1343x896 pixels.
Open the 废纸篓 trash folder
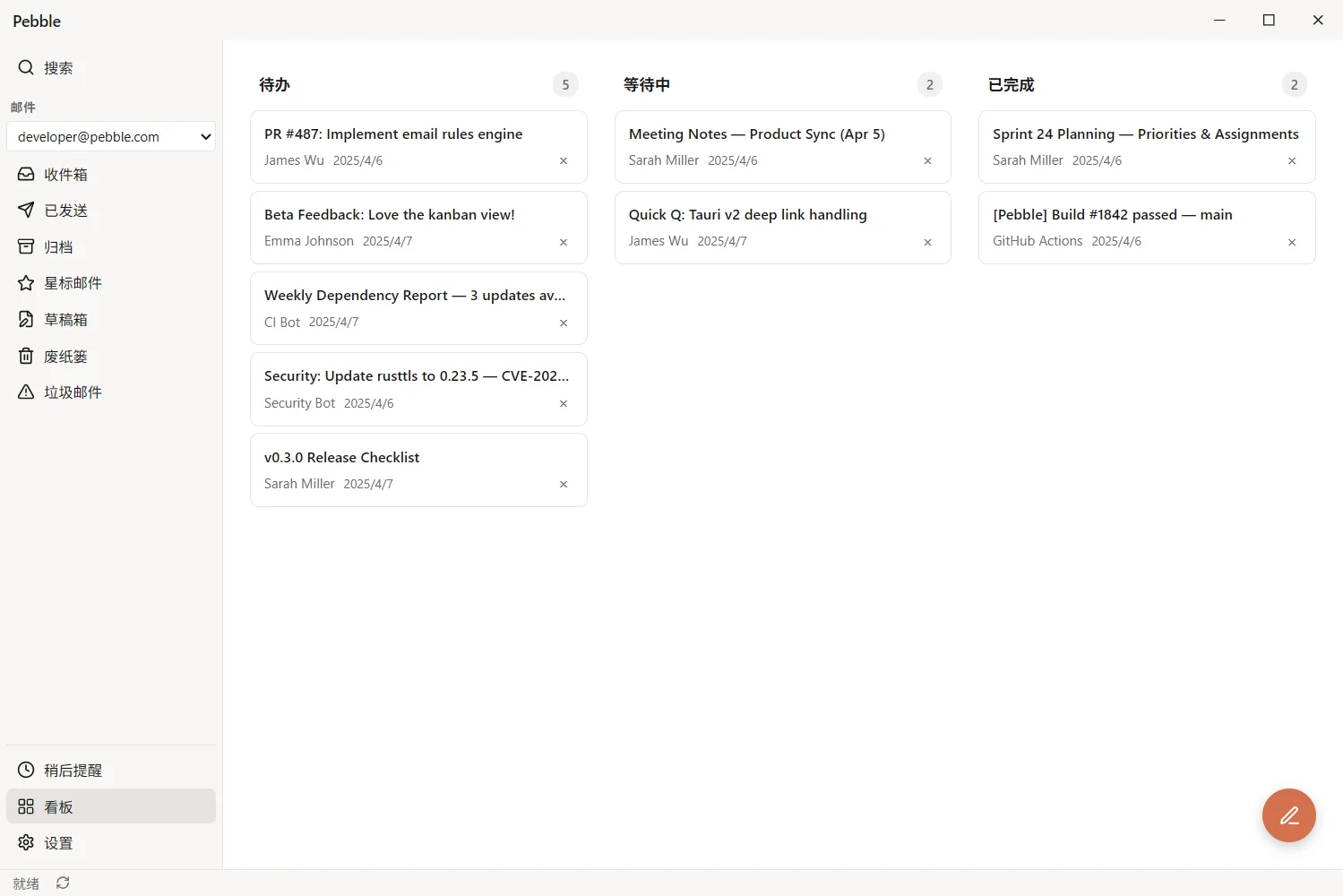pos(111,356)
